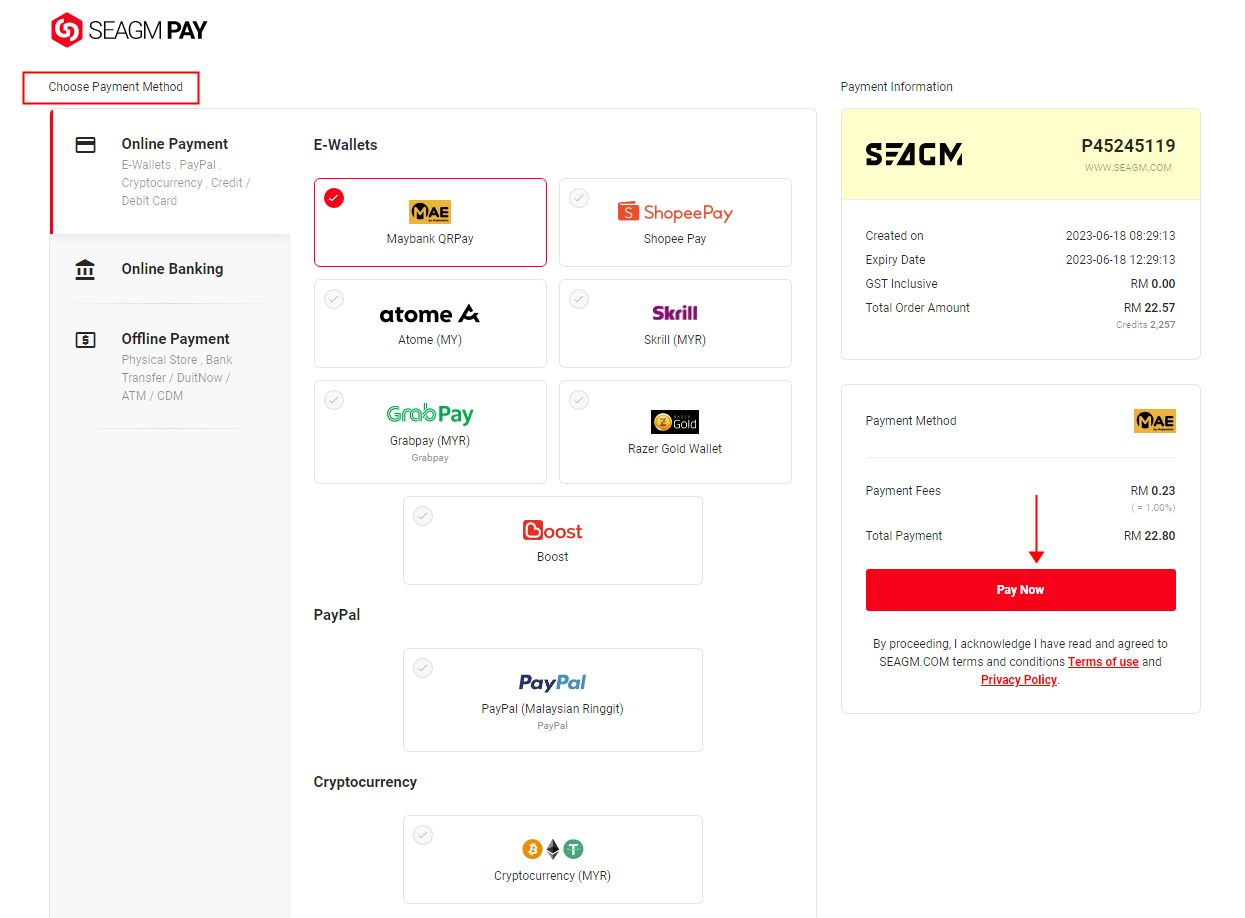Click the "Cryptocurrency (MYR)" label
Image resolution: width=1245 pixels, height=918 pixels.
(553, 876)
